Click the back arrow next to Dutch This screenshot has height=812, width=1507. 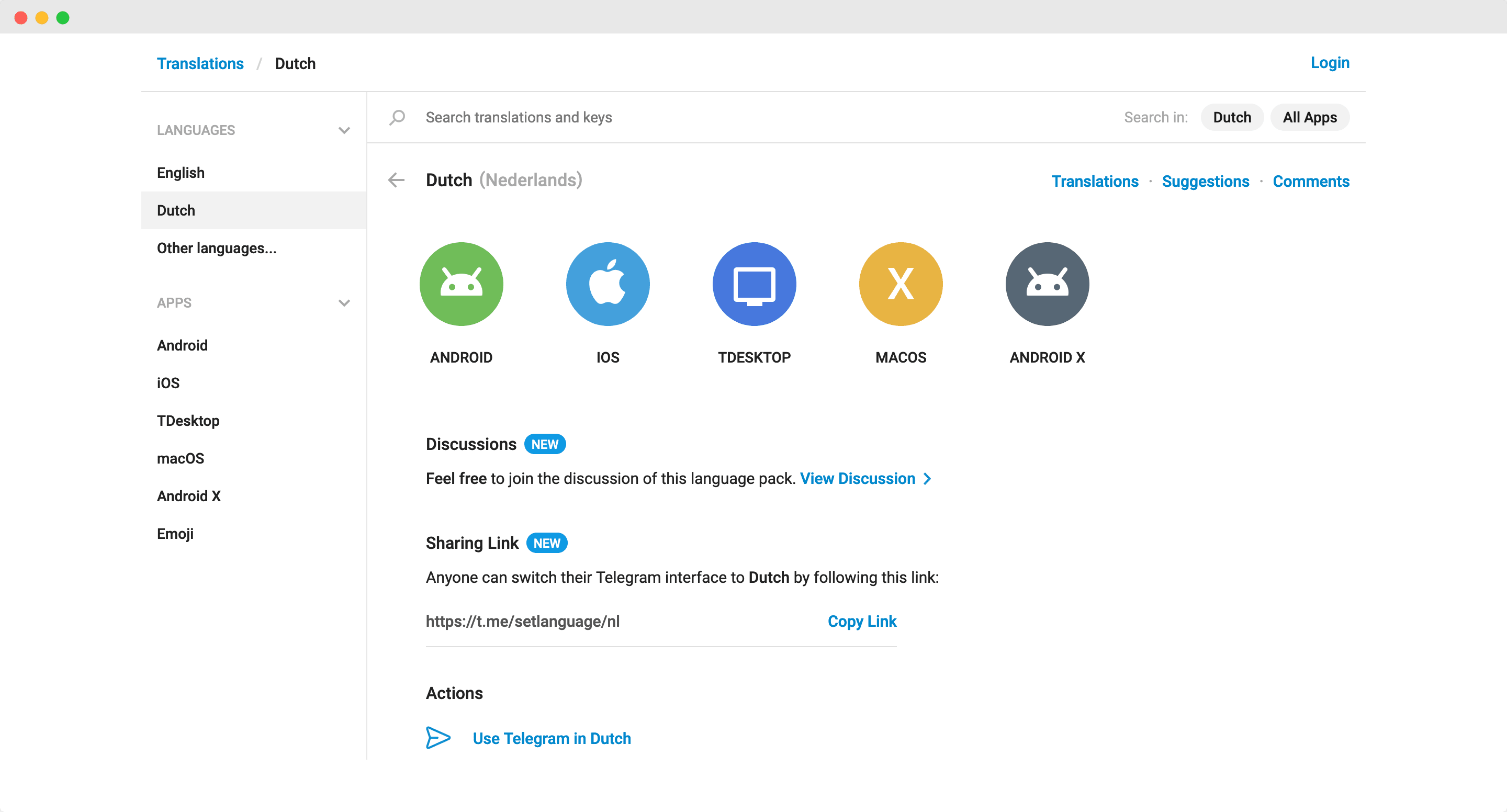click(x=397, y=180)
